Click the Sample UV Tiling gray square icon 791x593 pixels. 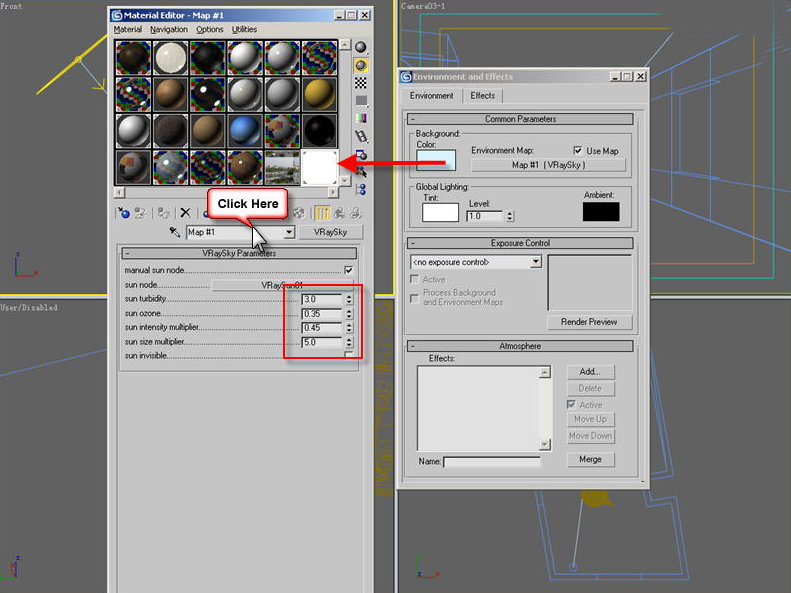(x=361, y=101)
